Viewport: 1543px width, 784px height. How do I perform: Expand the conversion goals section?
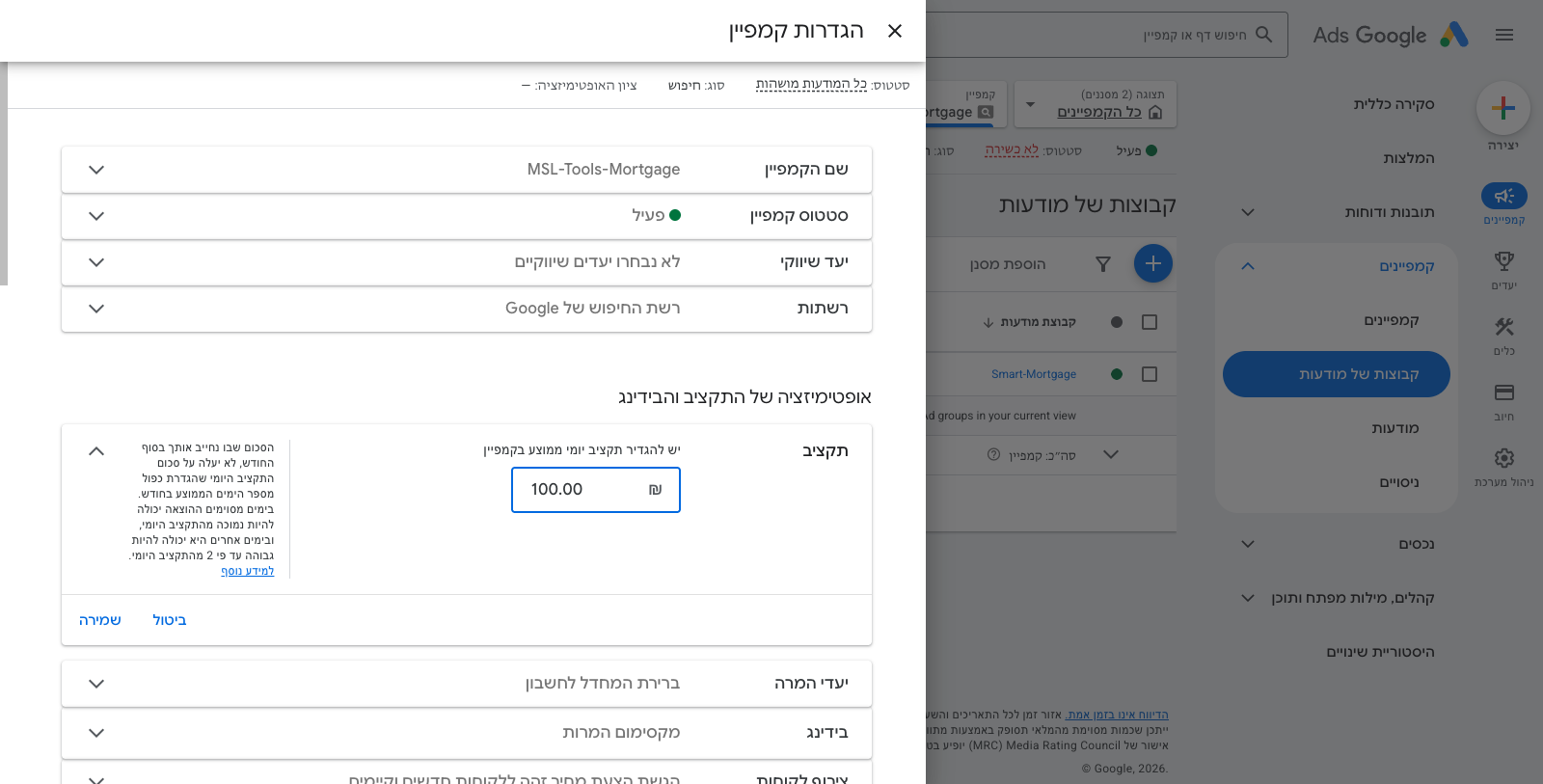[96, 684]
